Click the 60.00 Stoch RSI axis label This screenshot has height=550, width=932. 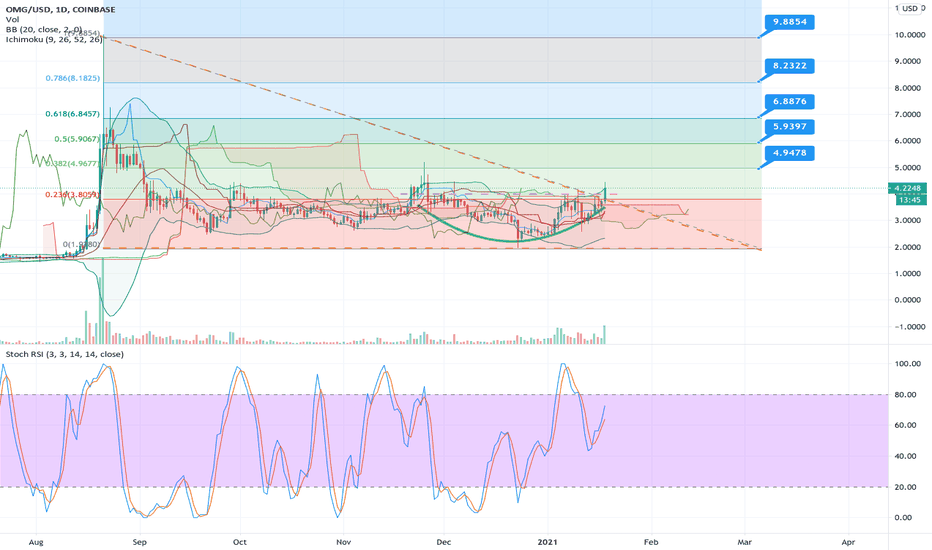pyautogui.click(x=903, y=425)
